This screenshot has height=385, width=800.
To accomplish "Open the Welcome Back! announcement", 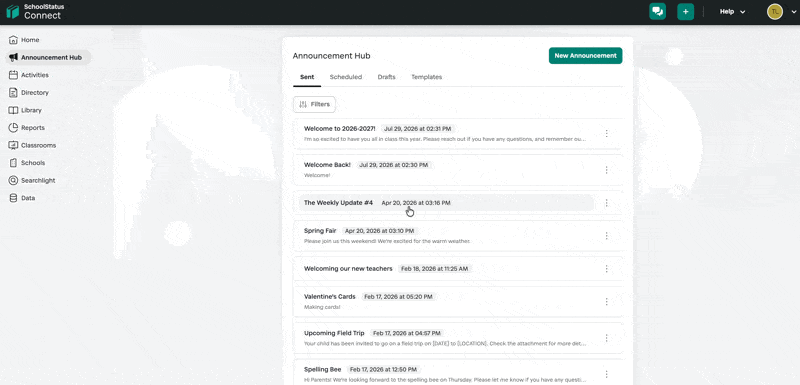I will 458,170.
